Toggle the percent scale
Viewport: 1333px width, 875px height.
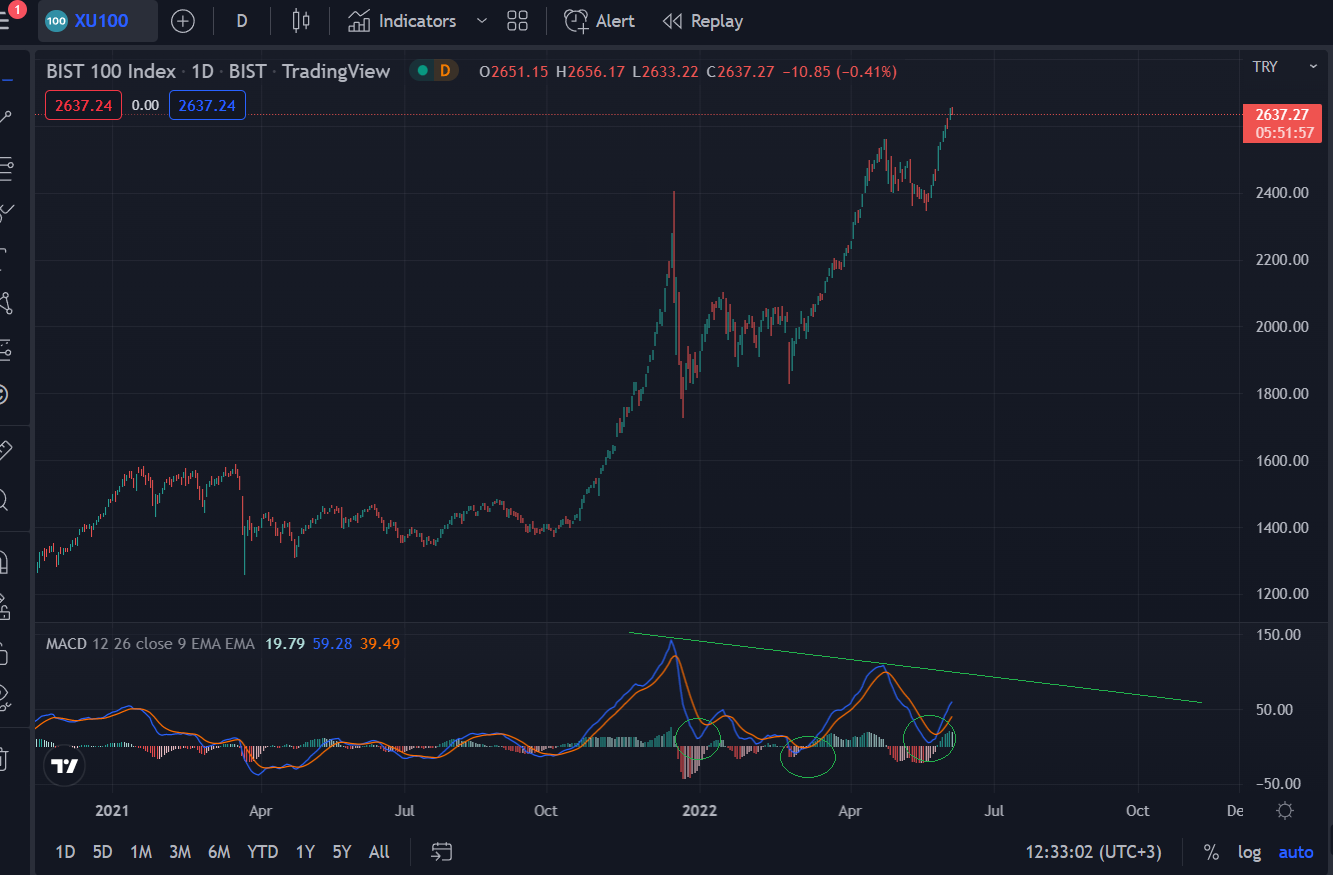point(1211,852)
